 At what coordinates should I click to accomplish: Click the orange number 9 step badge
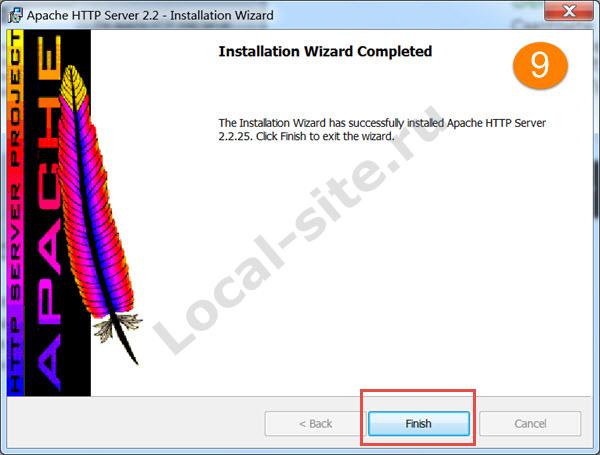pyautogui.click(x=540, y=65)
